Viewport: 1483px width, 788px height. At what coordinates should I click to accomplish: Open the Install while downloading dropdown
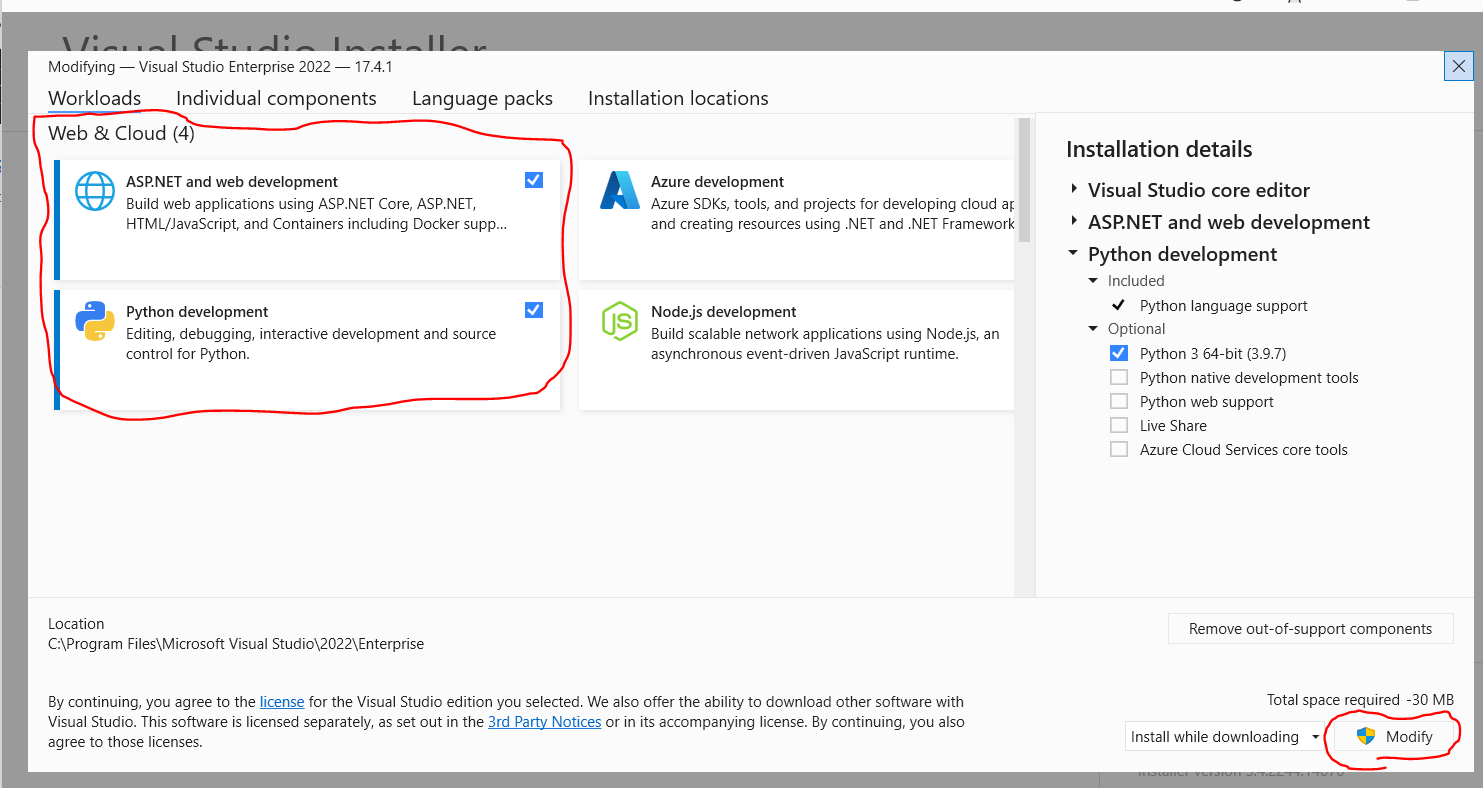tap(1224, 737)
